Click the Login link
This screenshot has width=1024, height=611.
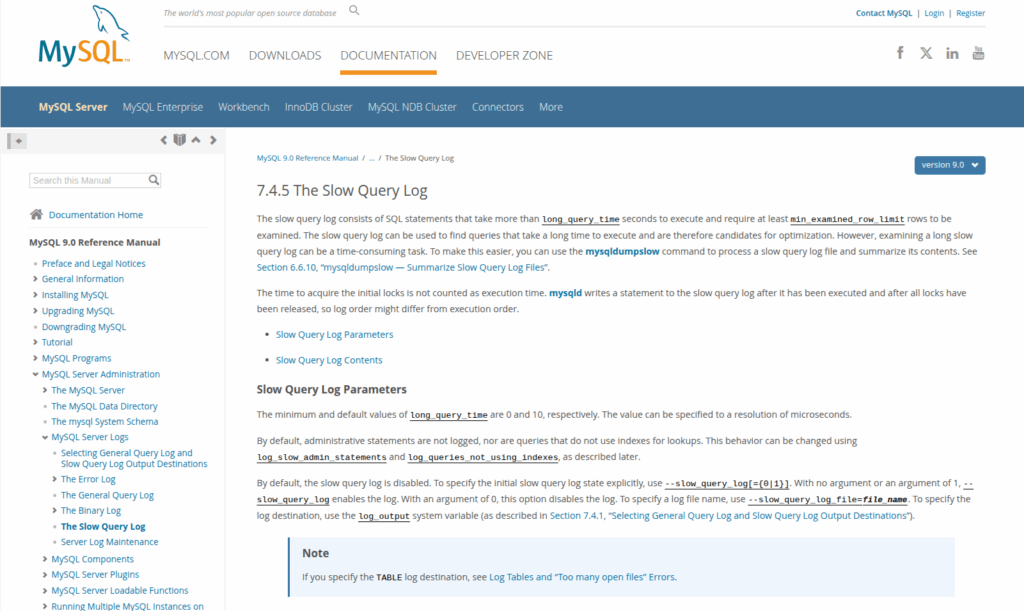point(933,12)
